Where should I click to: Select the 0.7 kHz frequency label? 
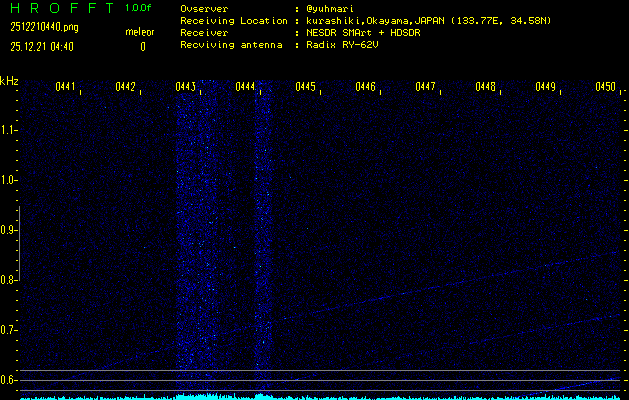tap(9, 330)
